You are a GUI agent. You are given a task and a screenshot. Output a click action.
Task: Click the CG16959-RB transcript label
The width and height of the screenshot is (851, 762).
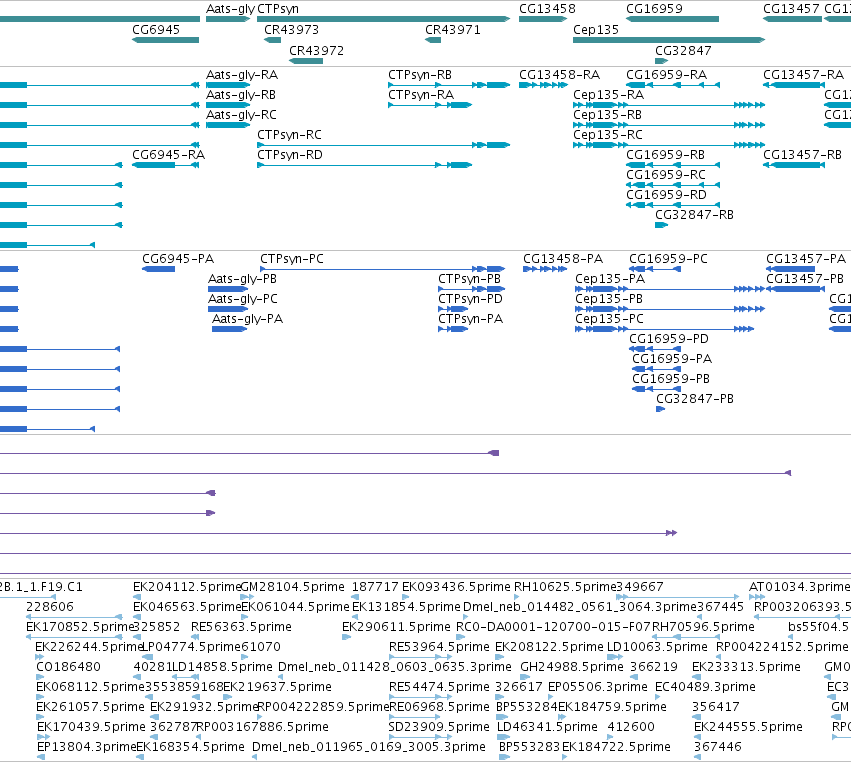coord(665,155)
